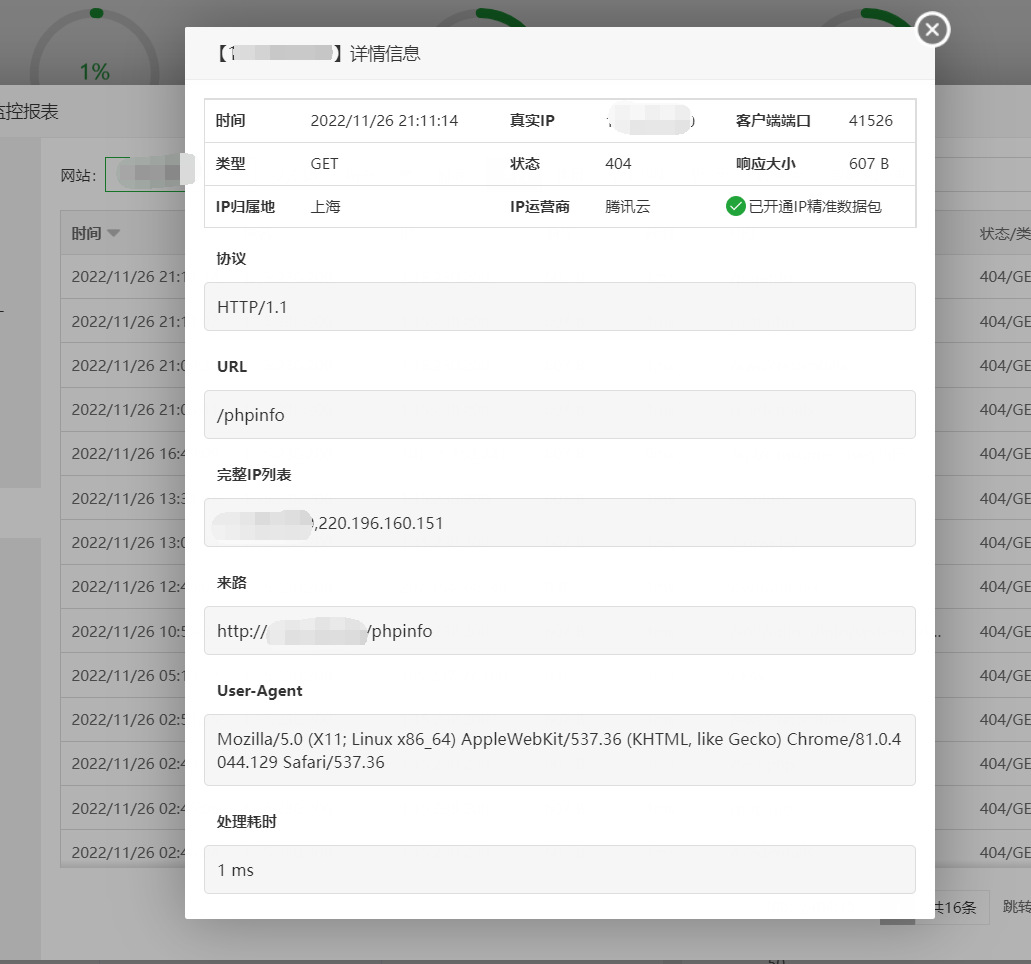
Task: Click inside the User-Agent text box
Action: point(560,750)
